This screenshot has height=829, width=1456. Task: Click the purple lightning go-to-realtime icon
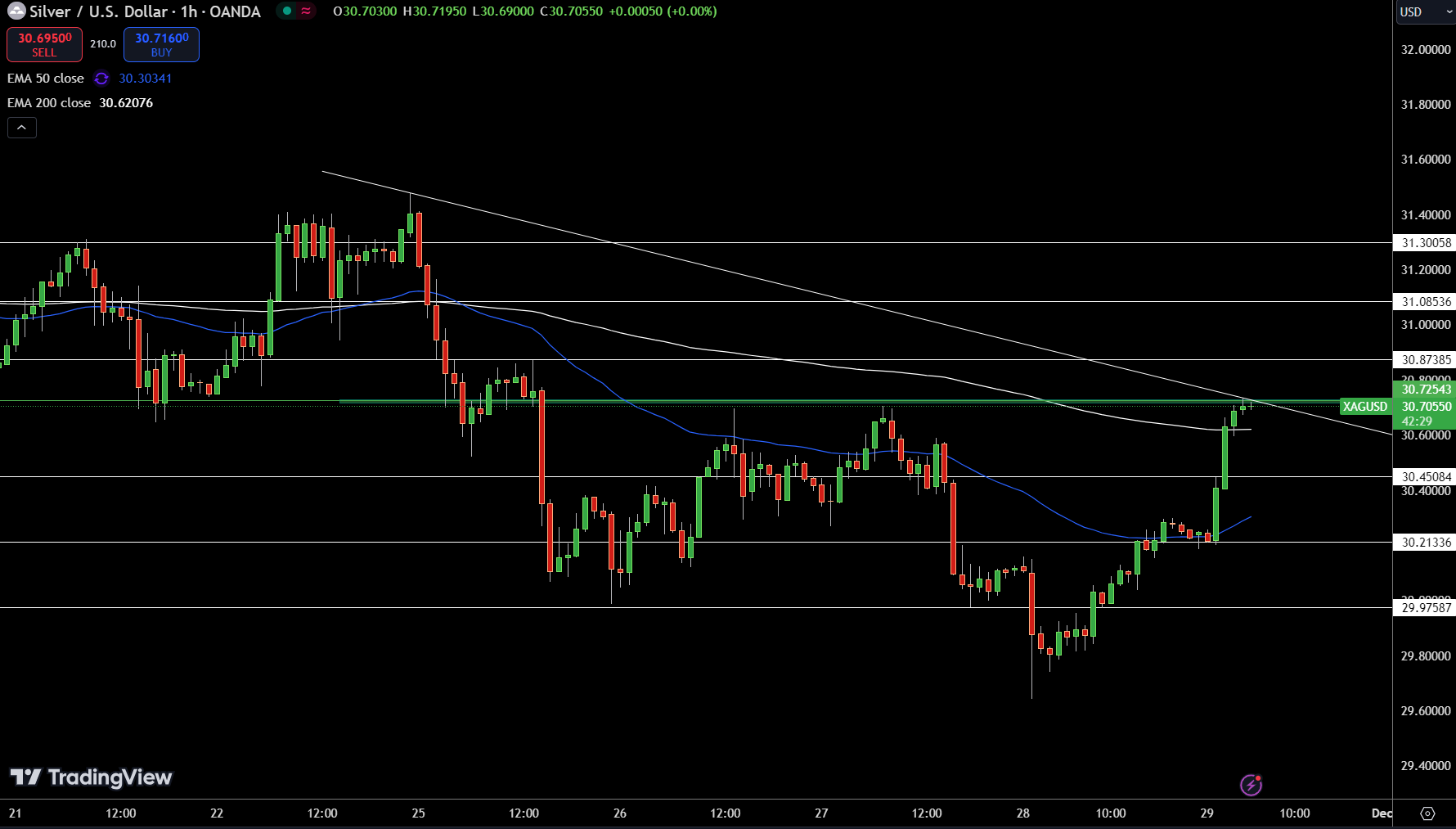[1251, 785]
